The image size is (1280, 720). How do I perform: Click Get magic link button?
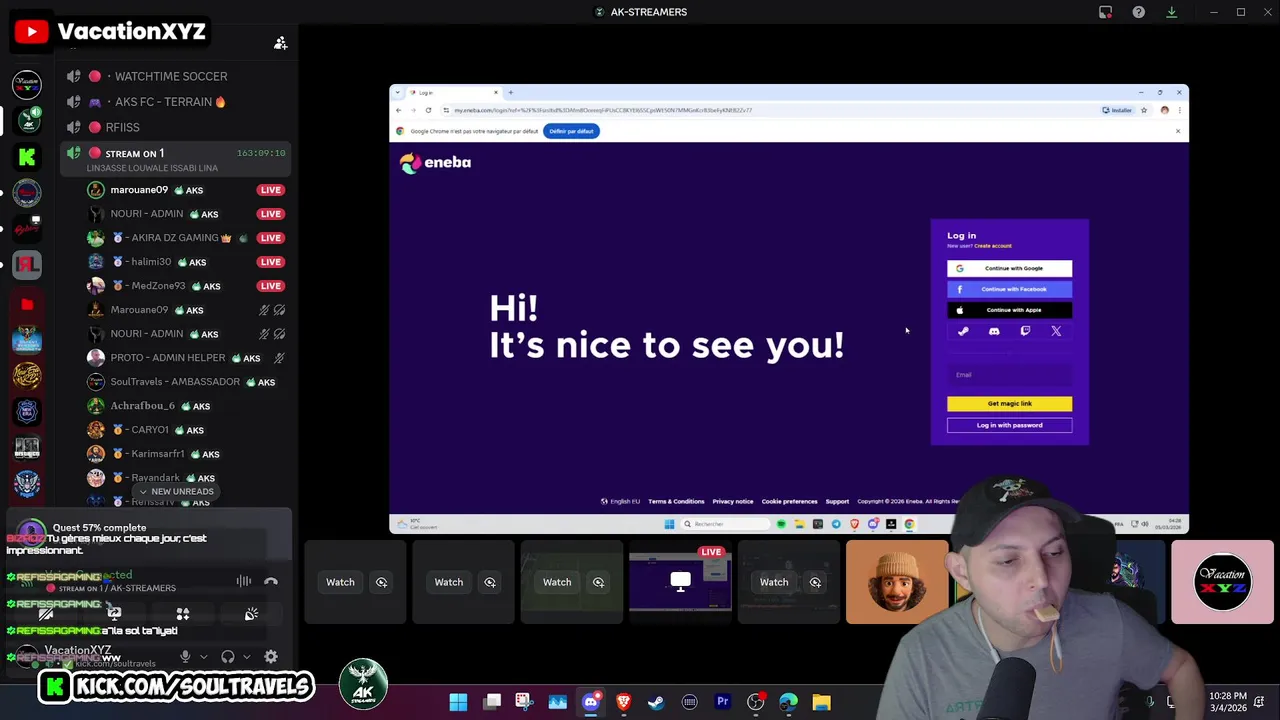[x=1009, y=404]
